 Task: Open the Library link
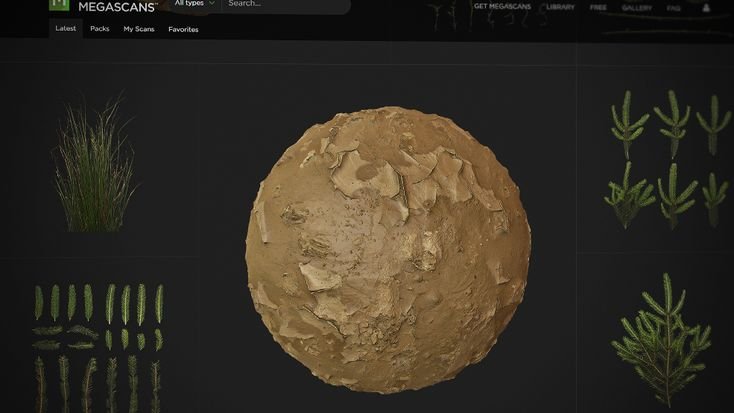pos(560,7)
